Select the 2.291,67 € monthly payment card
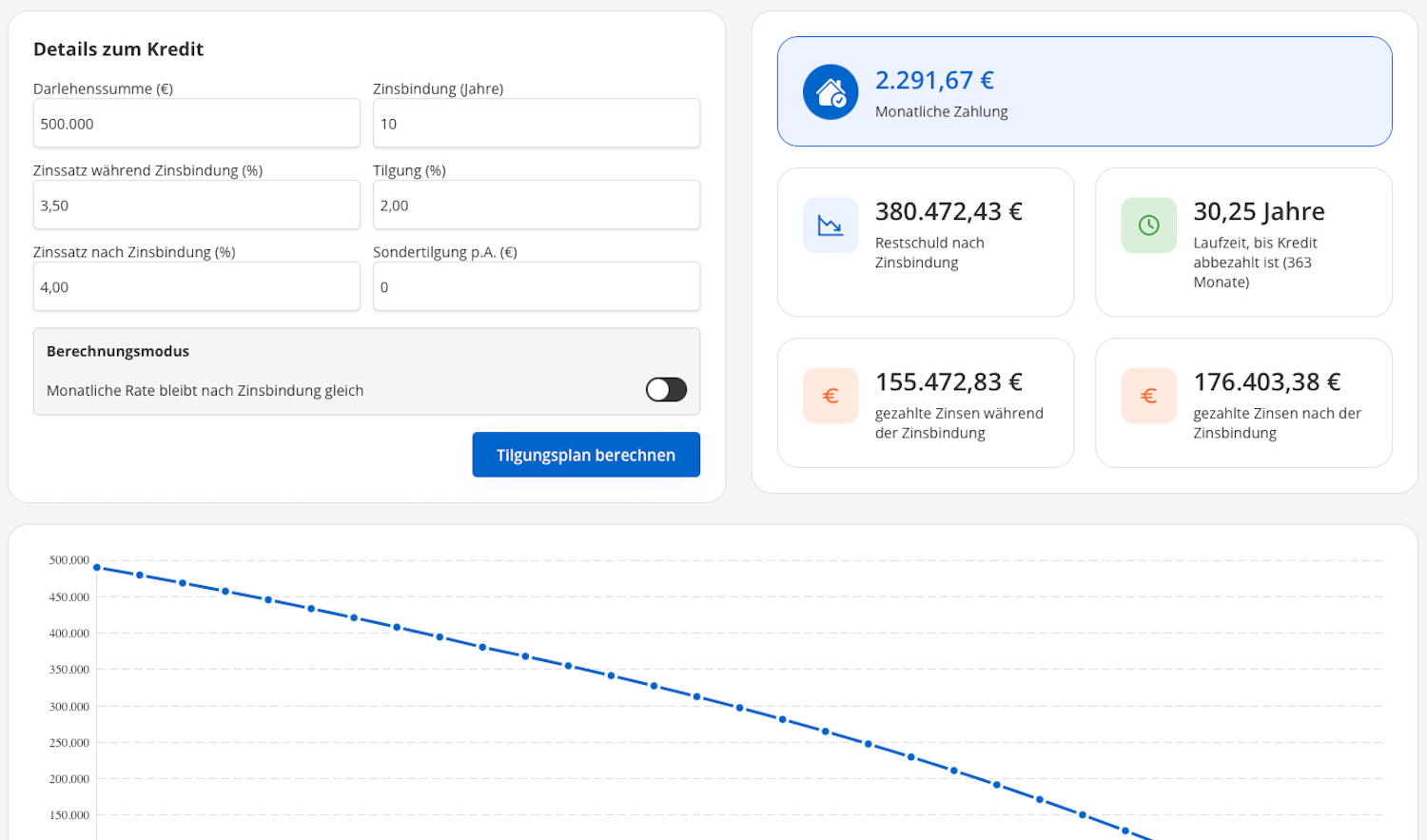Image resolution: width=1427 pixels, height=840 pixels. click(x=1085, y=91)
